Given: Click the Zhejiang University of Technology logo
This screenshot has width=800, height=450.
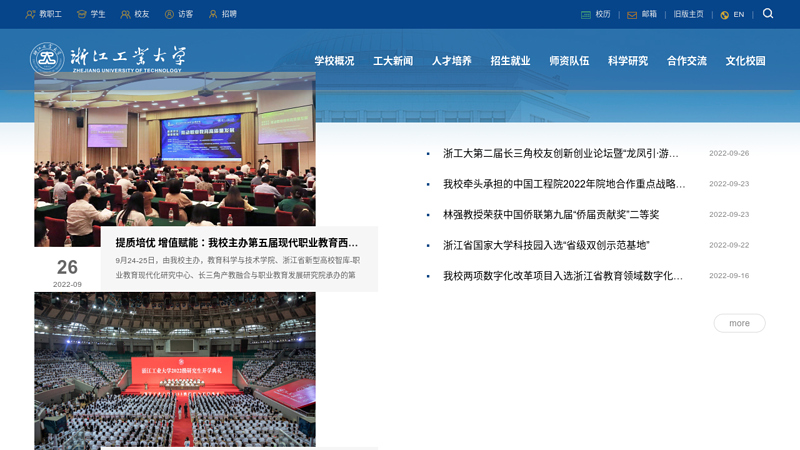Looking at the screenshot, I should click(x=108, y=59).
